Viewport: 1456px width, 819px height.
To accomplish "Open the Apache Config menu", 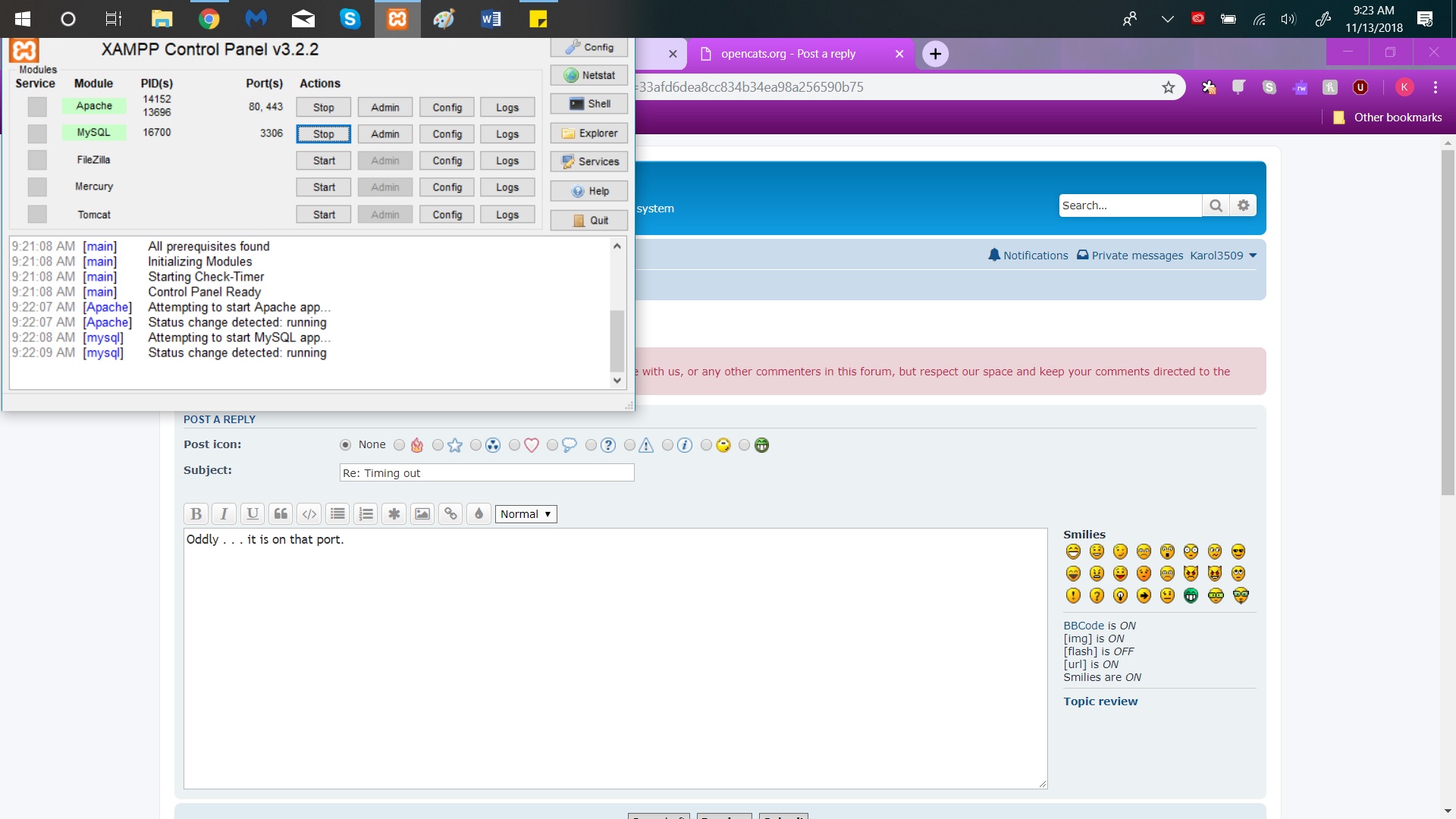I will (x=447, y=108).
